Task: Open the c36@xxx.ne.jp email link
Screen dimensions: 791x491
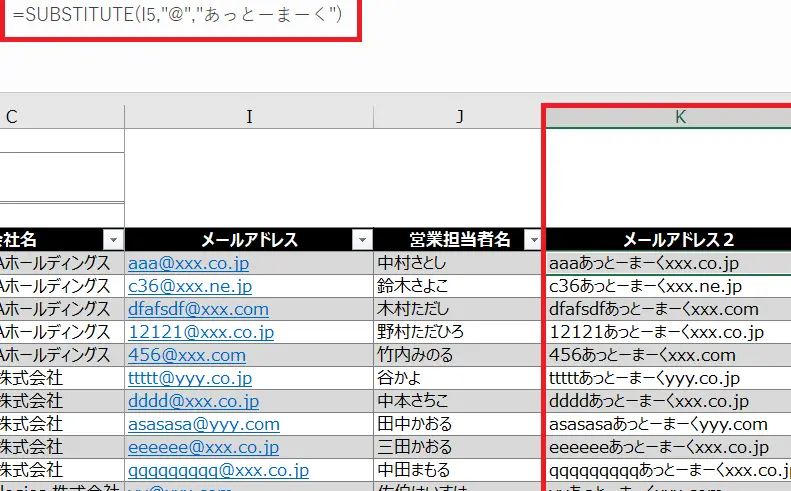Action: (x=187, y=286)
